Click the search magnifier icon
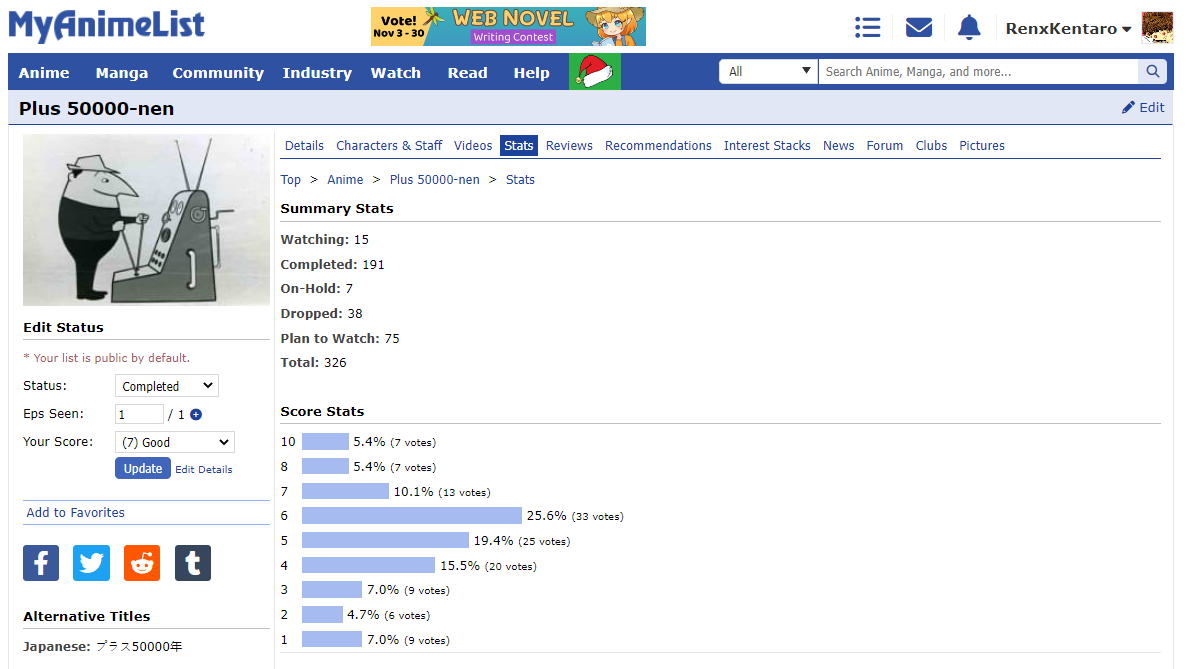Screen dimensions: 1191x669 tap(1153, 72)
